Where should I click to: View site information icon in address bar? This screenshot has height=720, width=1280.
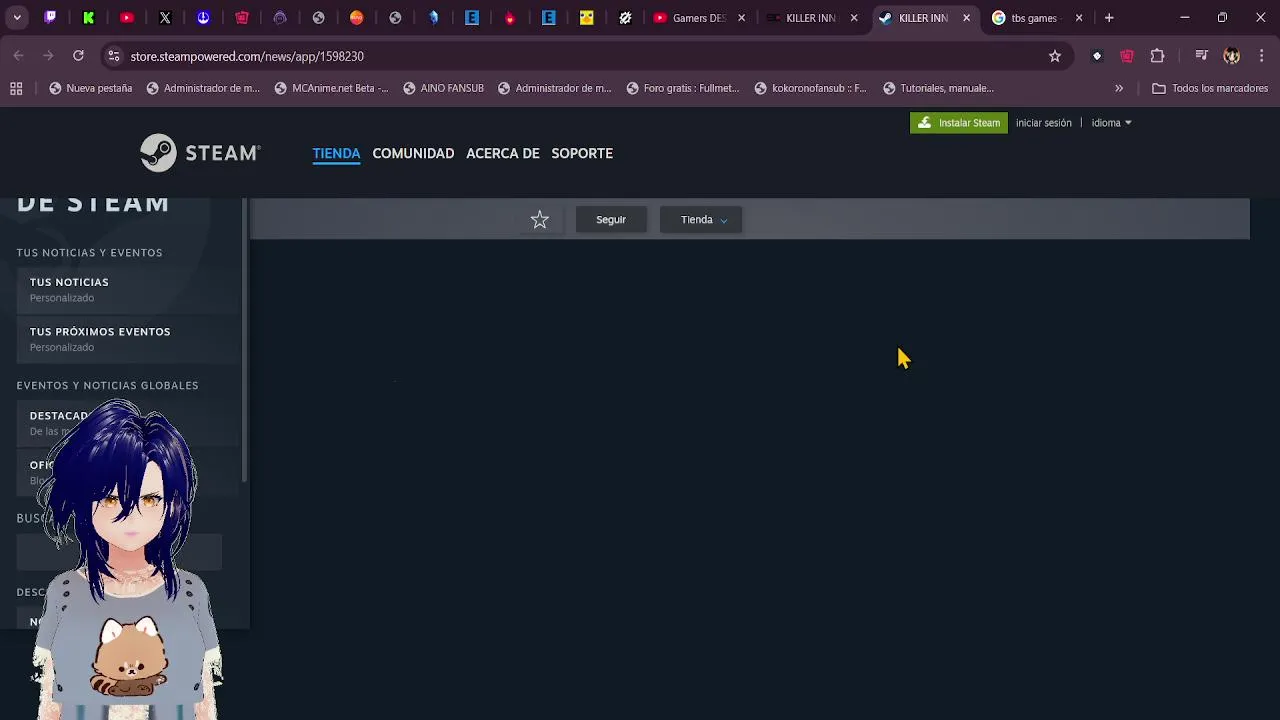pyautogui.click(x=114, y=56)
